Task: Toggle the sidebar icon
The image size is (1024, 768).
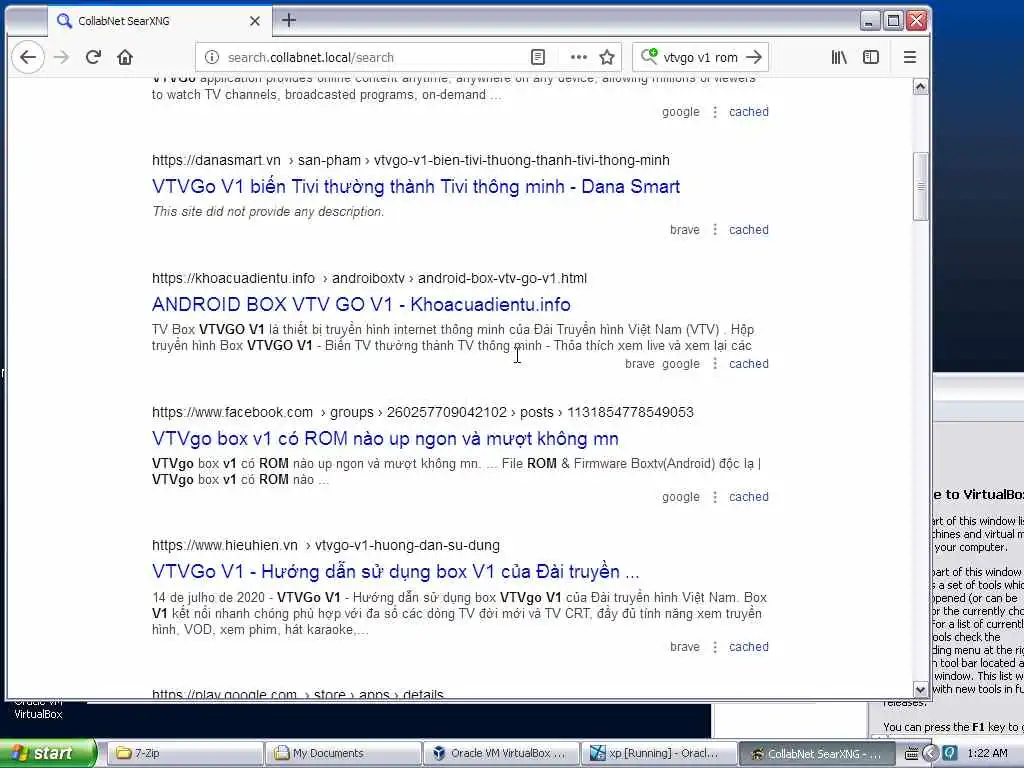Action: click(x=871, y=57)
